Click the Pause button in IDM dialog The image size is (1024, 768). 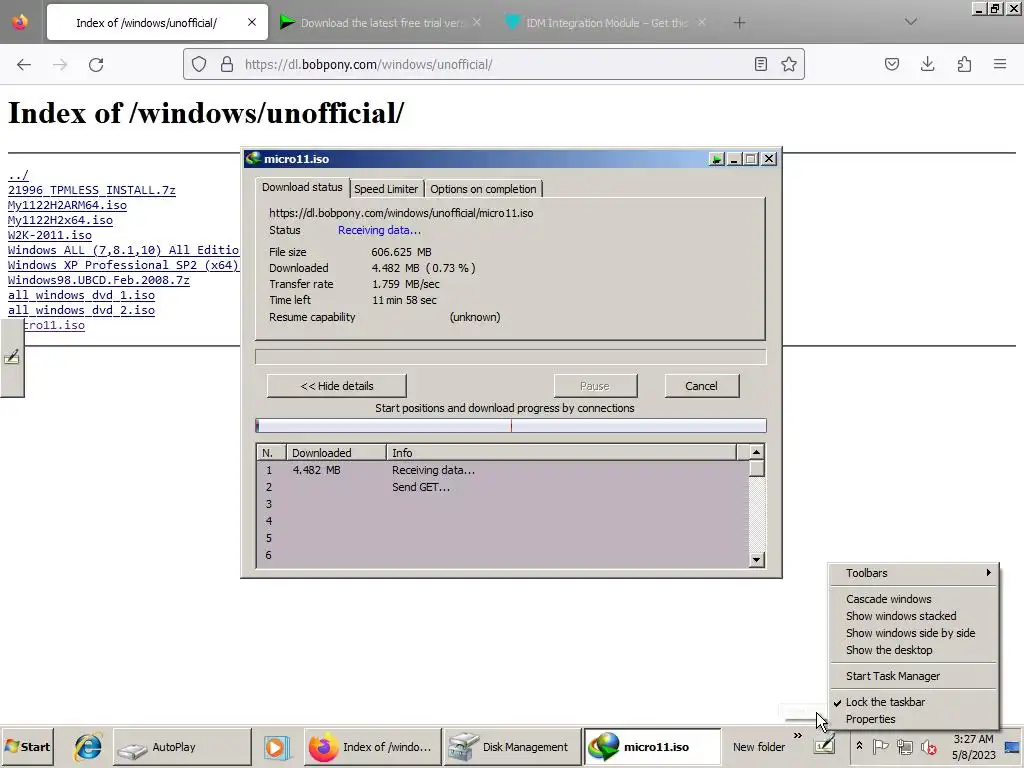[595, 386]
